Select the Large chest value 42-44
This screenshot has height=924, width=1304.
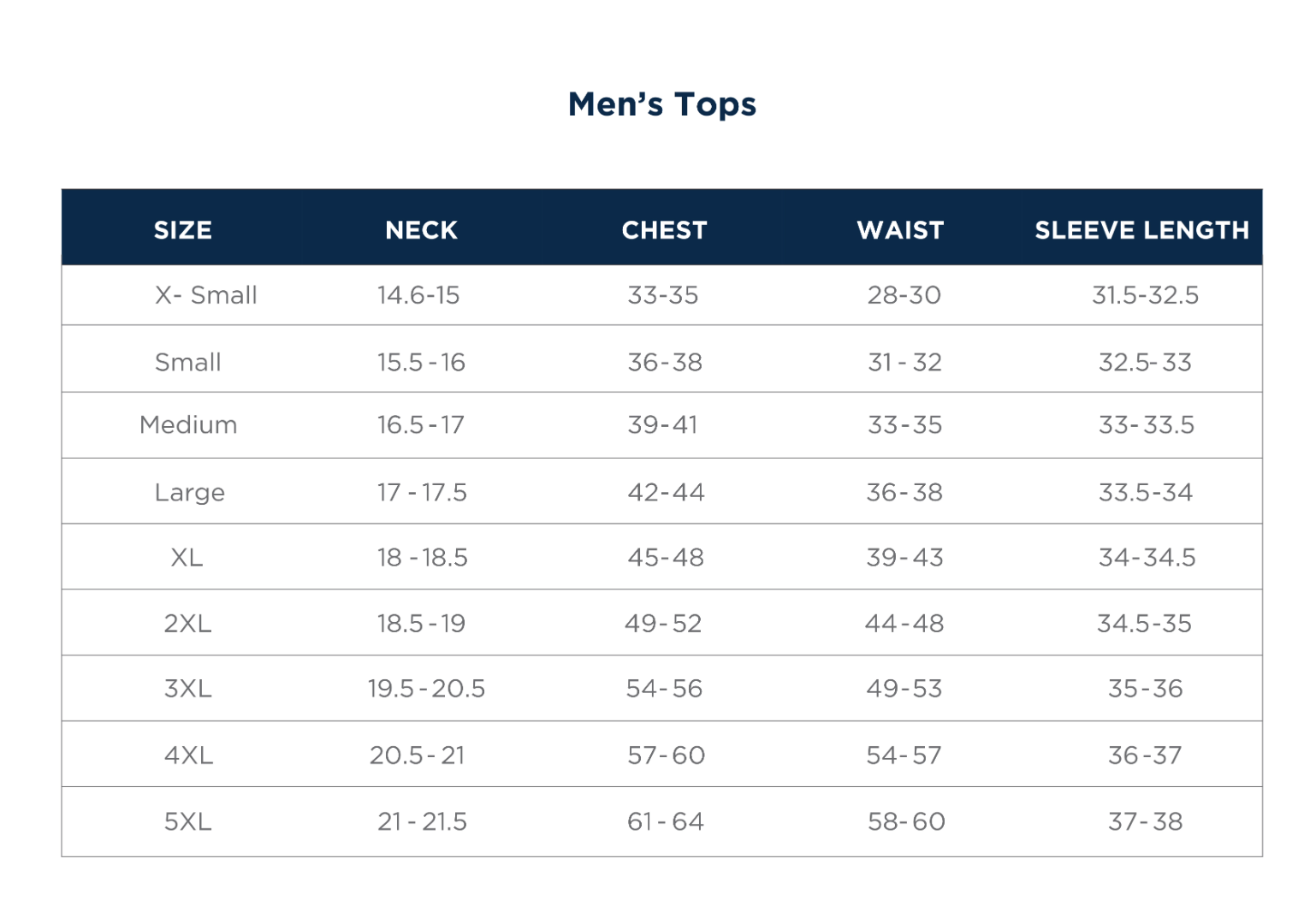(x=666, y=493)
